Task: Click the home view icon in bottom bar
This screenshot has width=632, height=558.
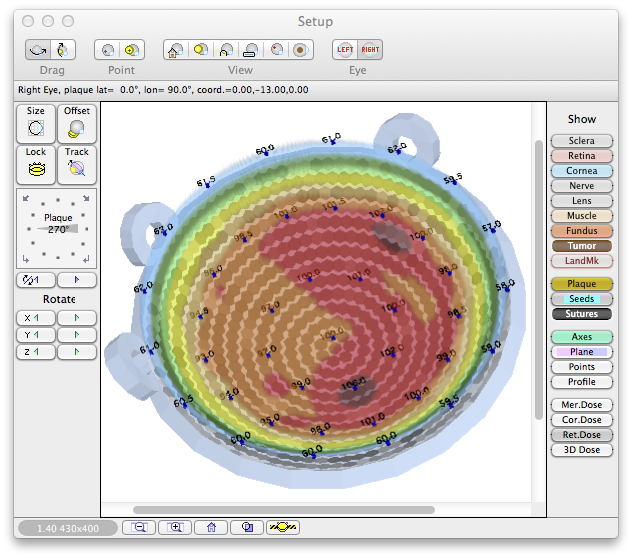Action: (x=211, y=527)
